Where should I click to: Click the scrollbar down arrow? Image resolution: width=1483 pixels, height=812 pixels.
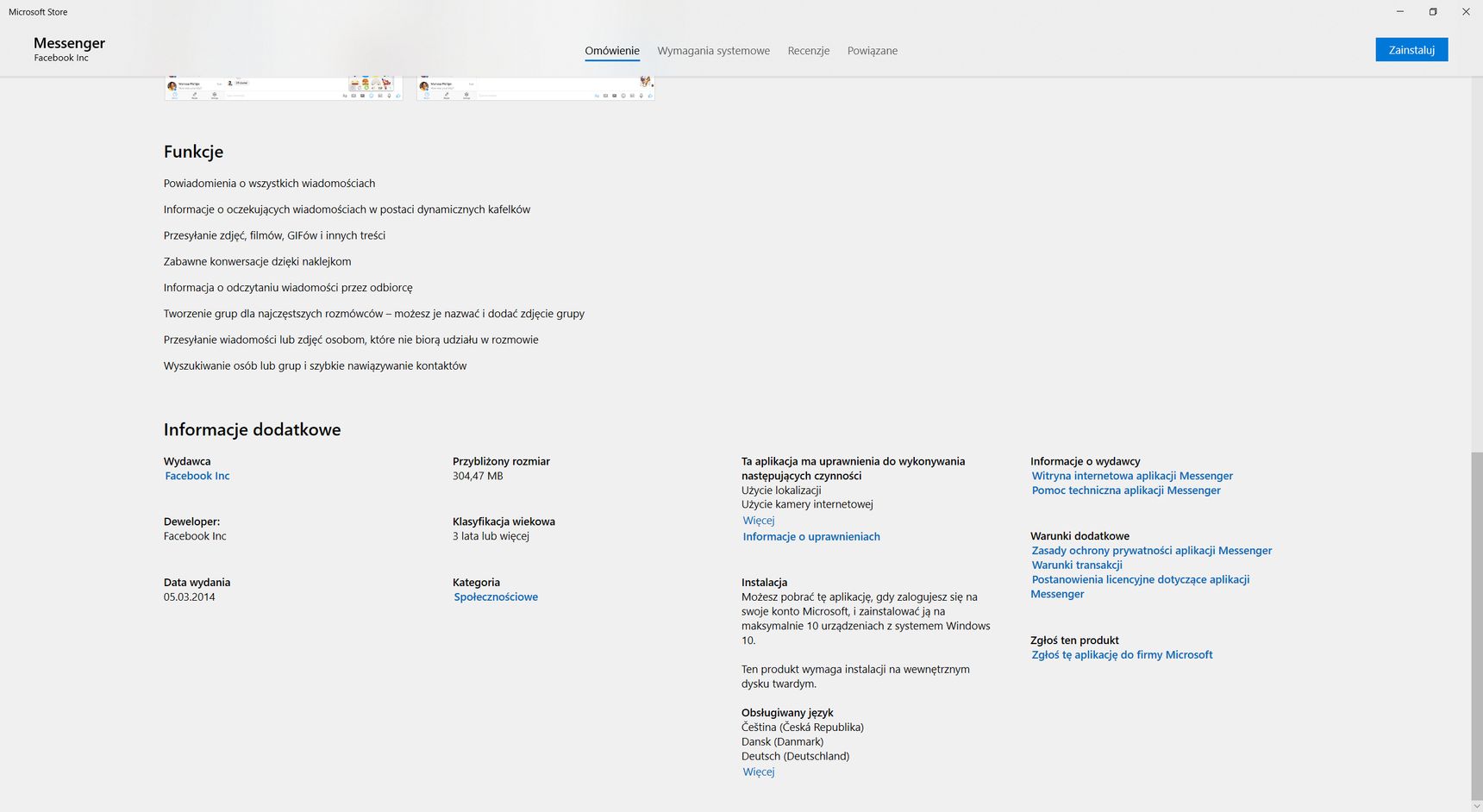[x=1477, y=806]
